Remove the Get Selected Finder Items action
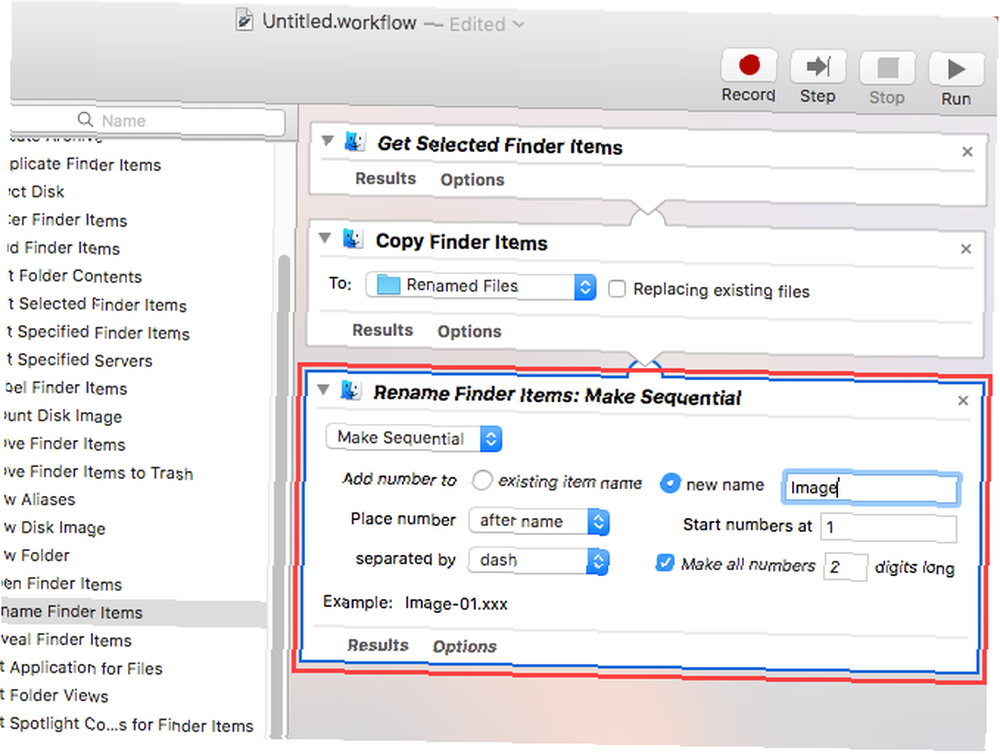 (x=967, y=152)
